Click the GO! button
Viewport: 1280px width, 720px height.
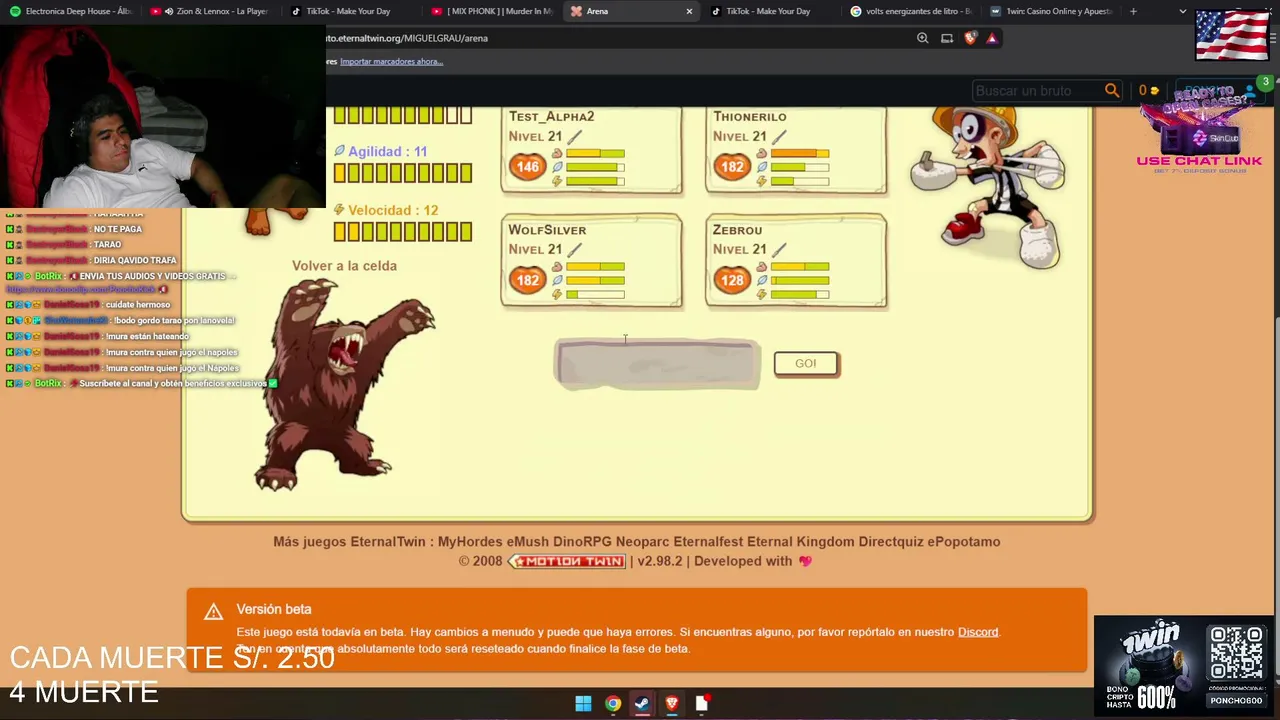coord(806,364)
